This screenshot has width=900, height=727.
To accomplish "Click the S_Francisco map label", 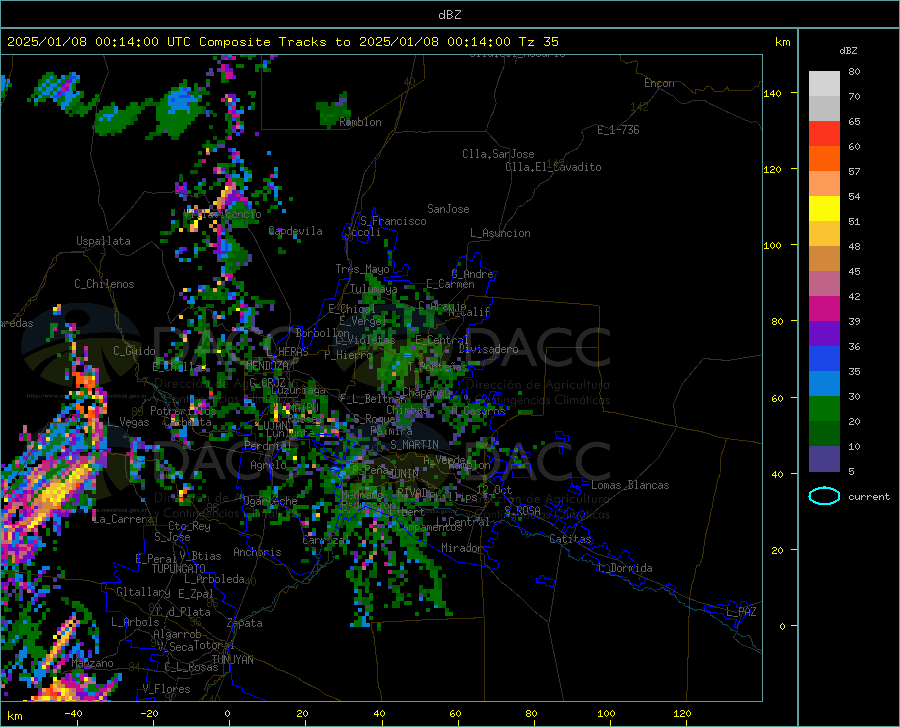I will [393, 221].
